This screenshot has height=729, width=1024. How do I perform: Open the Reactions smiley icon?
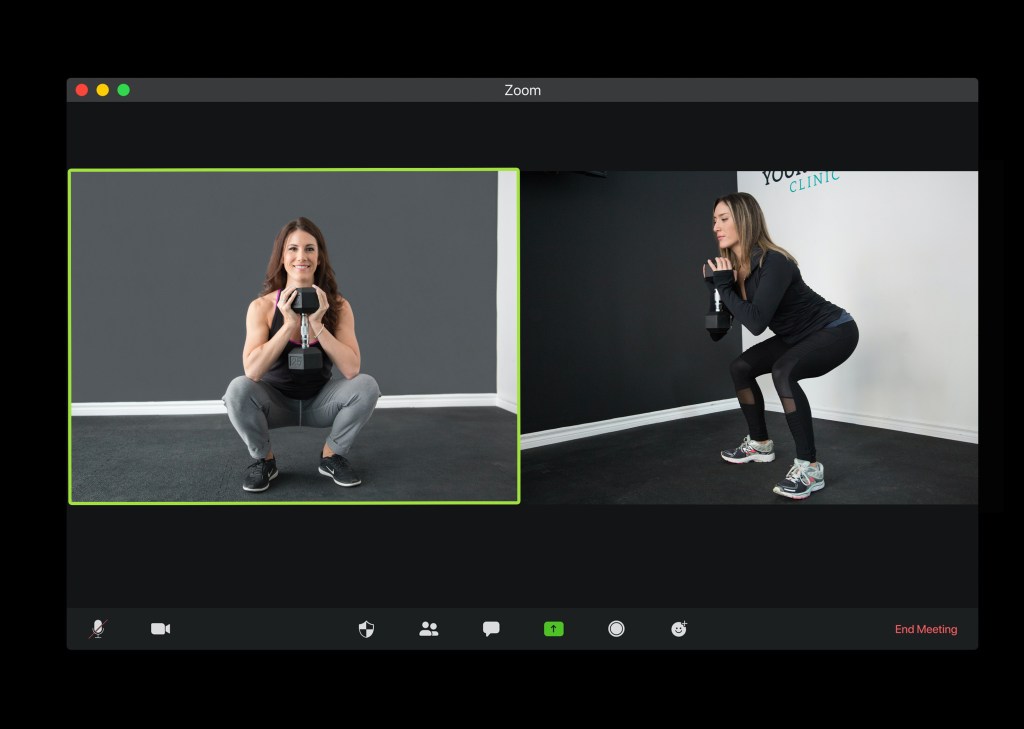(679, 629)
